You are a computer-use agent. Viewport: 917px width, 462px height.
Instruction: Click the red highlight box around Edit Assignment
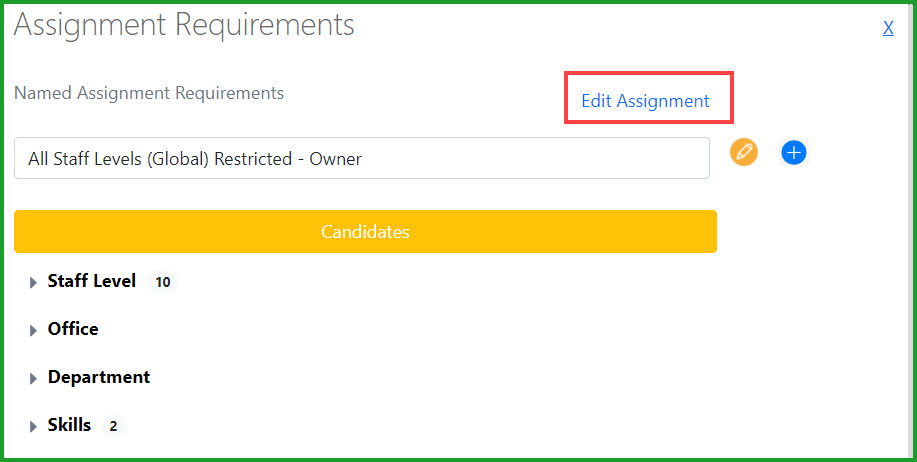649,98
